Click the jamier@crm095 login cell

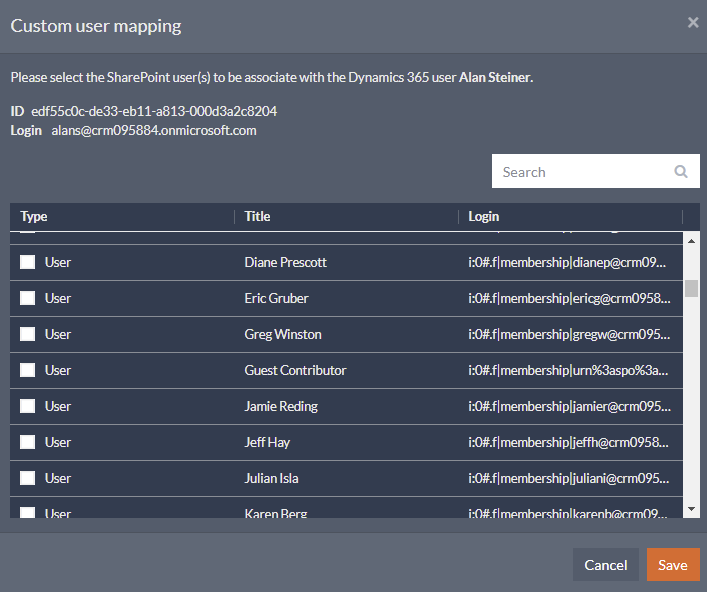click(569, 407)
